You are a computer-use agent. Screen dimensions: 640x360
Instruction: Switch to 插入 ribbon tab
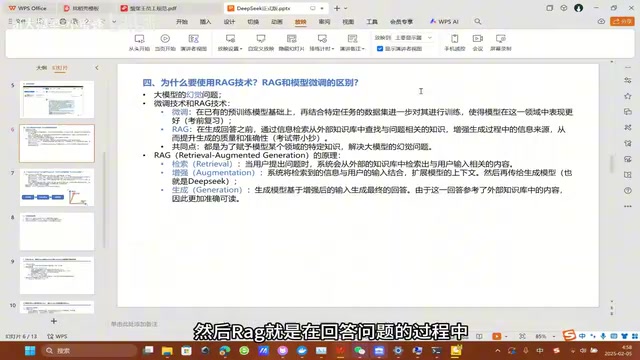tap(205, 22)
